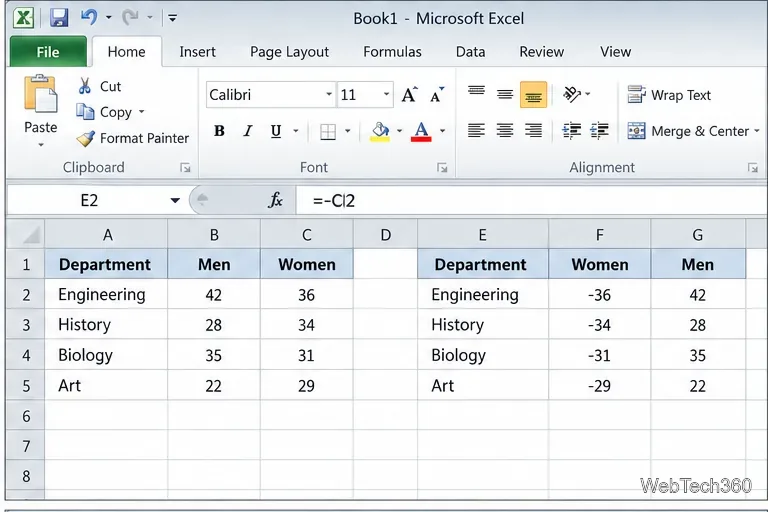The image size is (768, 512).
Task: Open Font Color palette dropdown arrow
Action: coord(442,131)
